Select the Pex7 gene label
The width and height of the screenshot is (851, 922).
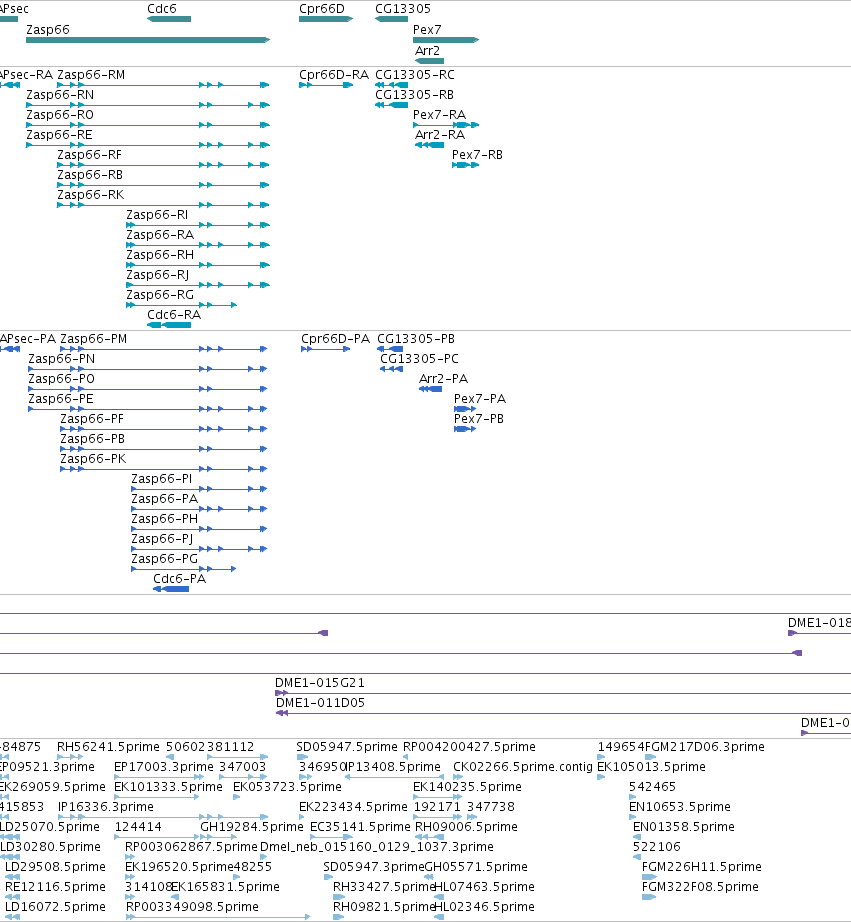pos(427,30)
